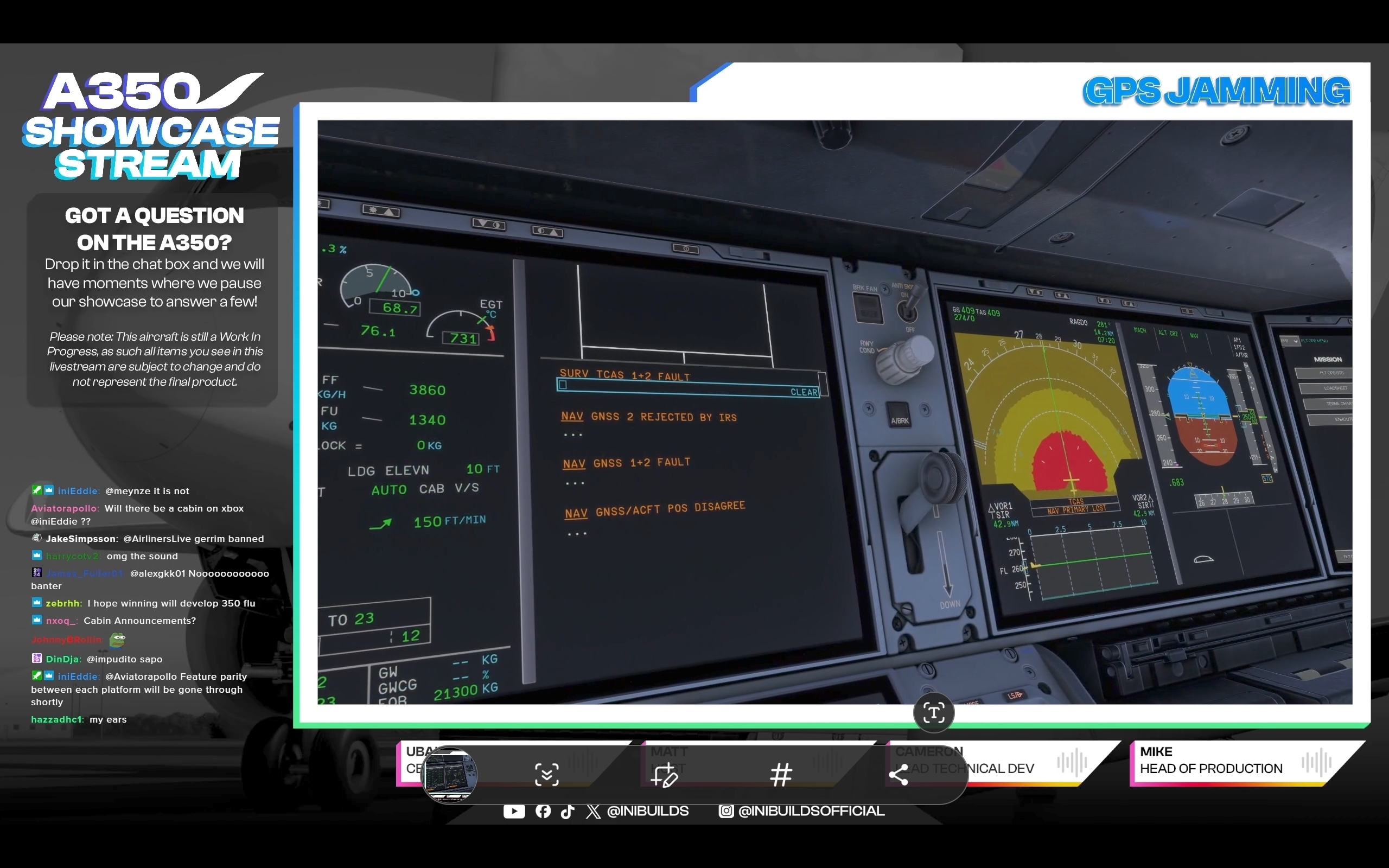1389x868 pixels.
Task: Push the BRK FAN pushbutton
Action: (869, 308)
